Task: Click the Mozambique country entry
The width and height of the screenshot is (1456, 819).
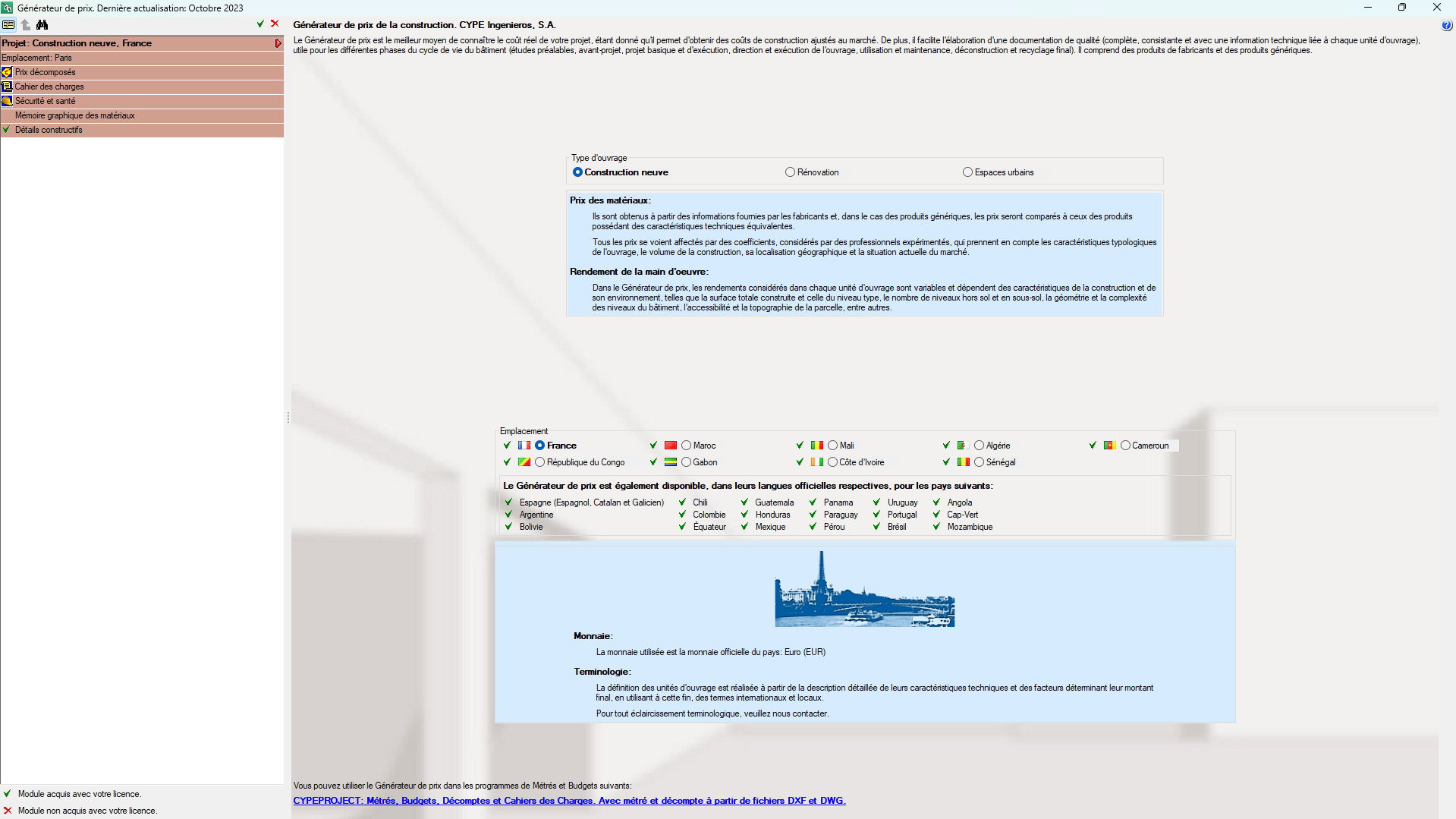Action: tap(970, 527)
